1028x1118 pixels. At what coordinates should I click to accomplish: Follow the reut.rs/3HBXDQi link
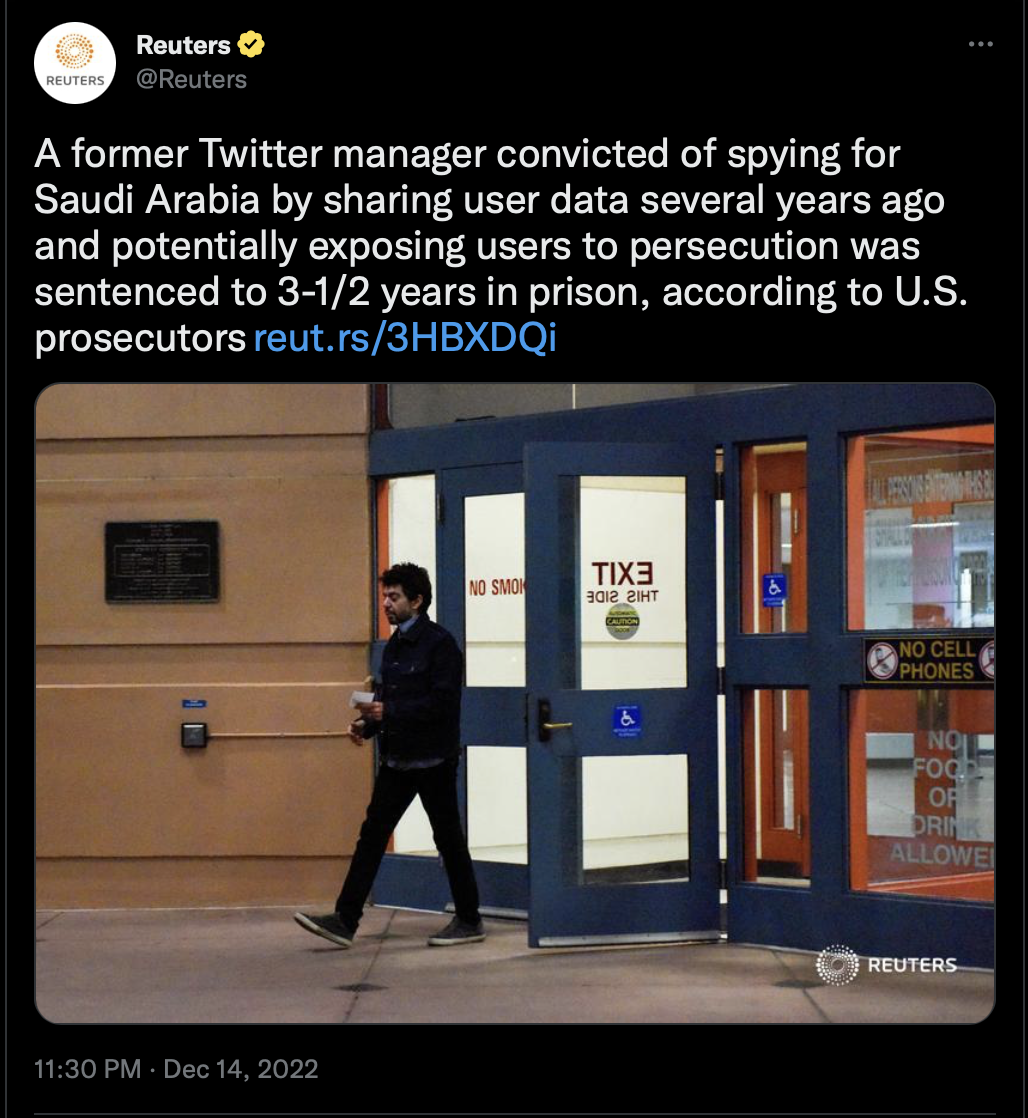click(405, 337)
